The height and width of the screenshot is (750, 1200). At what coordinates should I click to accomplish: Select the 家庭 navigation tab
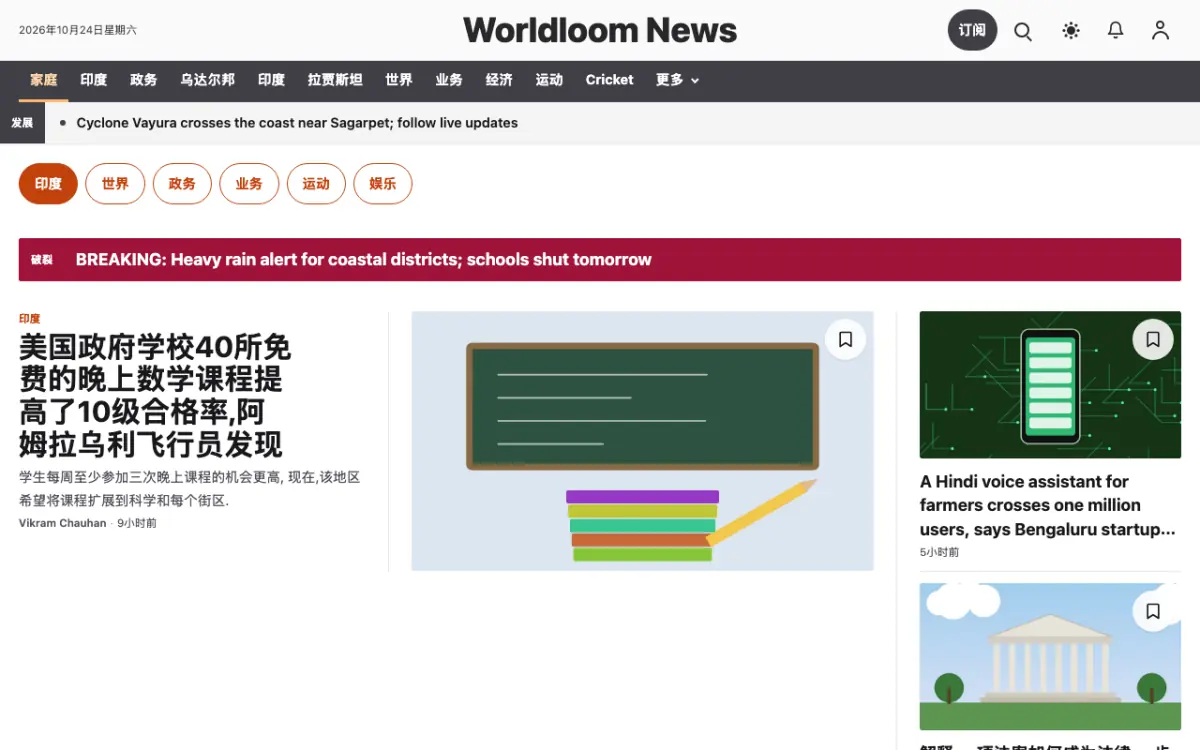pos(44,80)
